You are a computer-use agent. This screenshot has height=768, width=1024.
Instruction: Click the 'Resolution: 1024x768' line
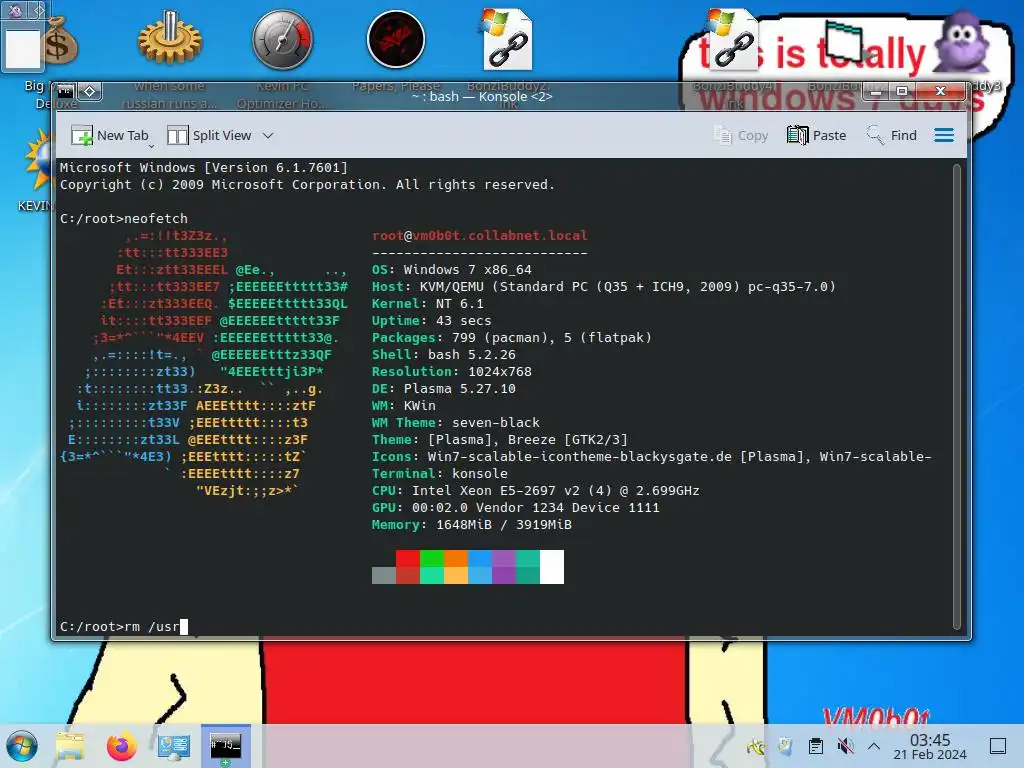point(452,372)
